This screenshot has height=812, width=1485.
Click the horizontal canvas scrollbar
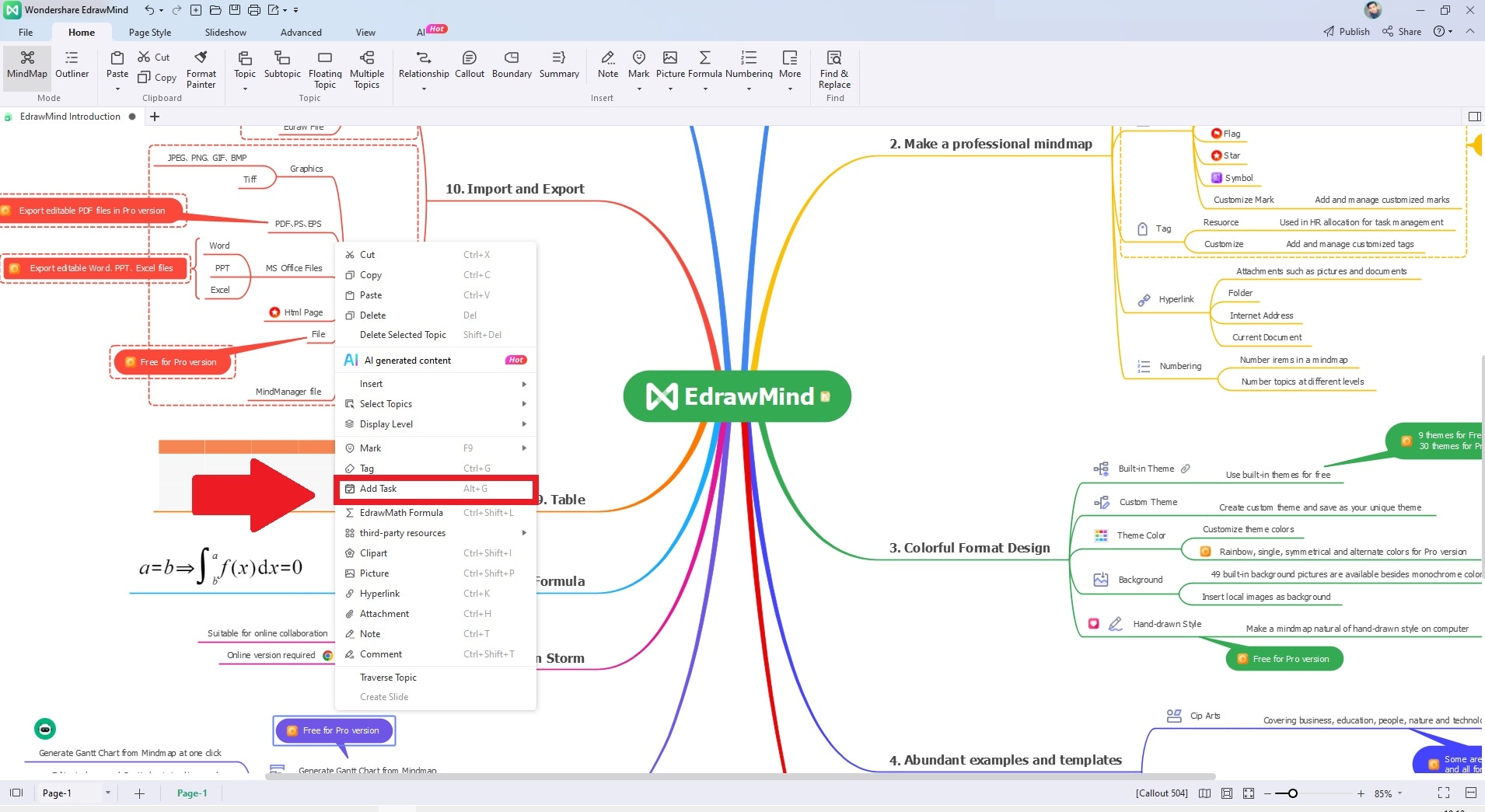pos(740,775)
